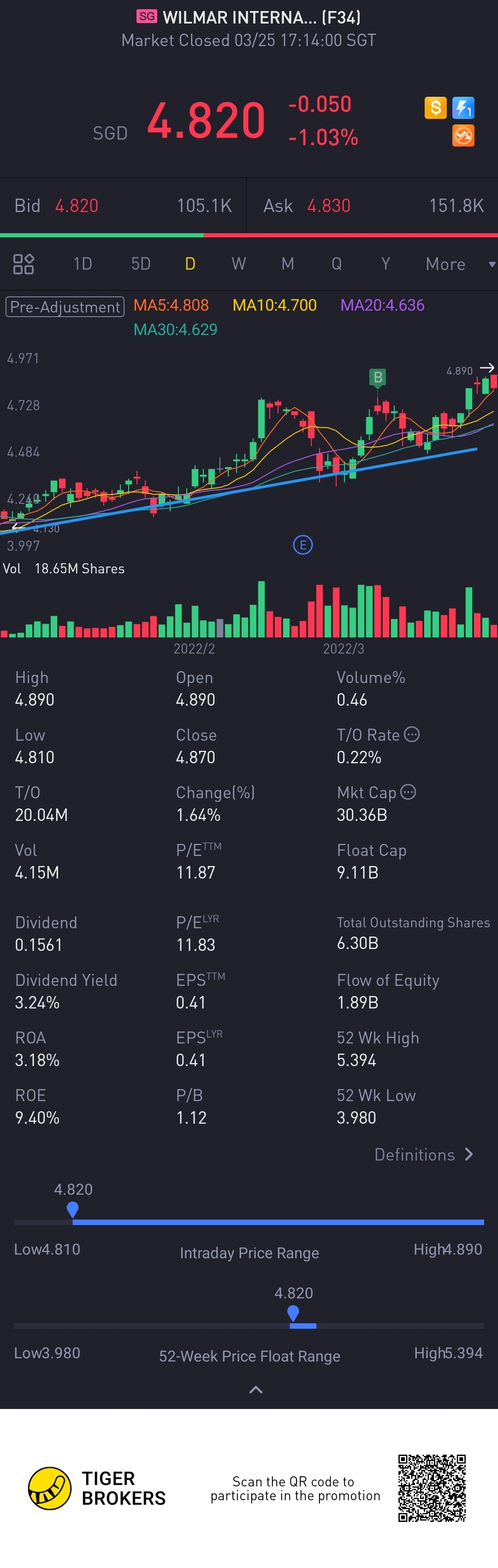Switch chart to 5D period
498x1568 pixels.
(141, 264)
